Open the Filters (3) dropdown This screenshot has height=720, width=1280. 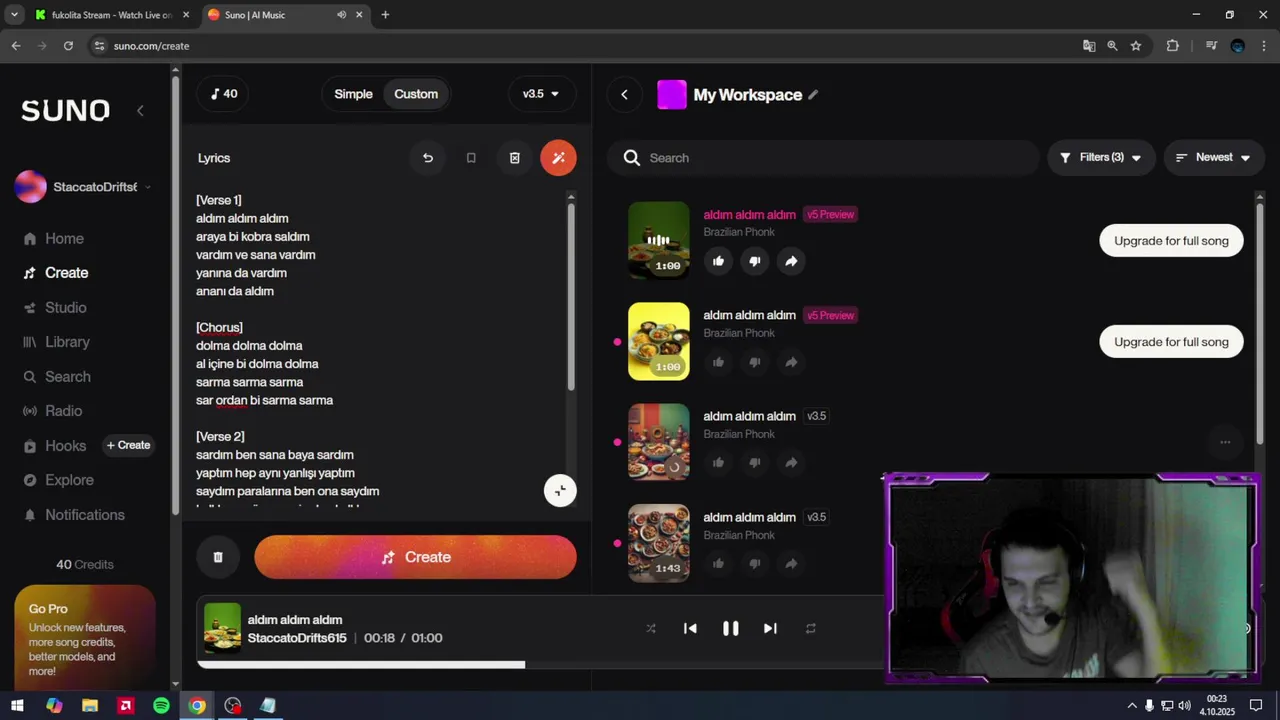pyautogui.click(x=1101, y=158)
